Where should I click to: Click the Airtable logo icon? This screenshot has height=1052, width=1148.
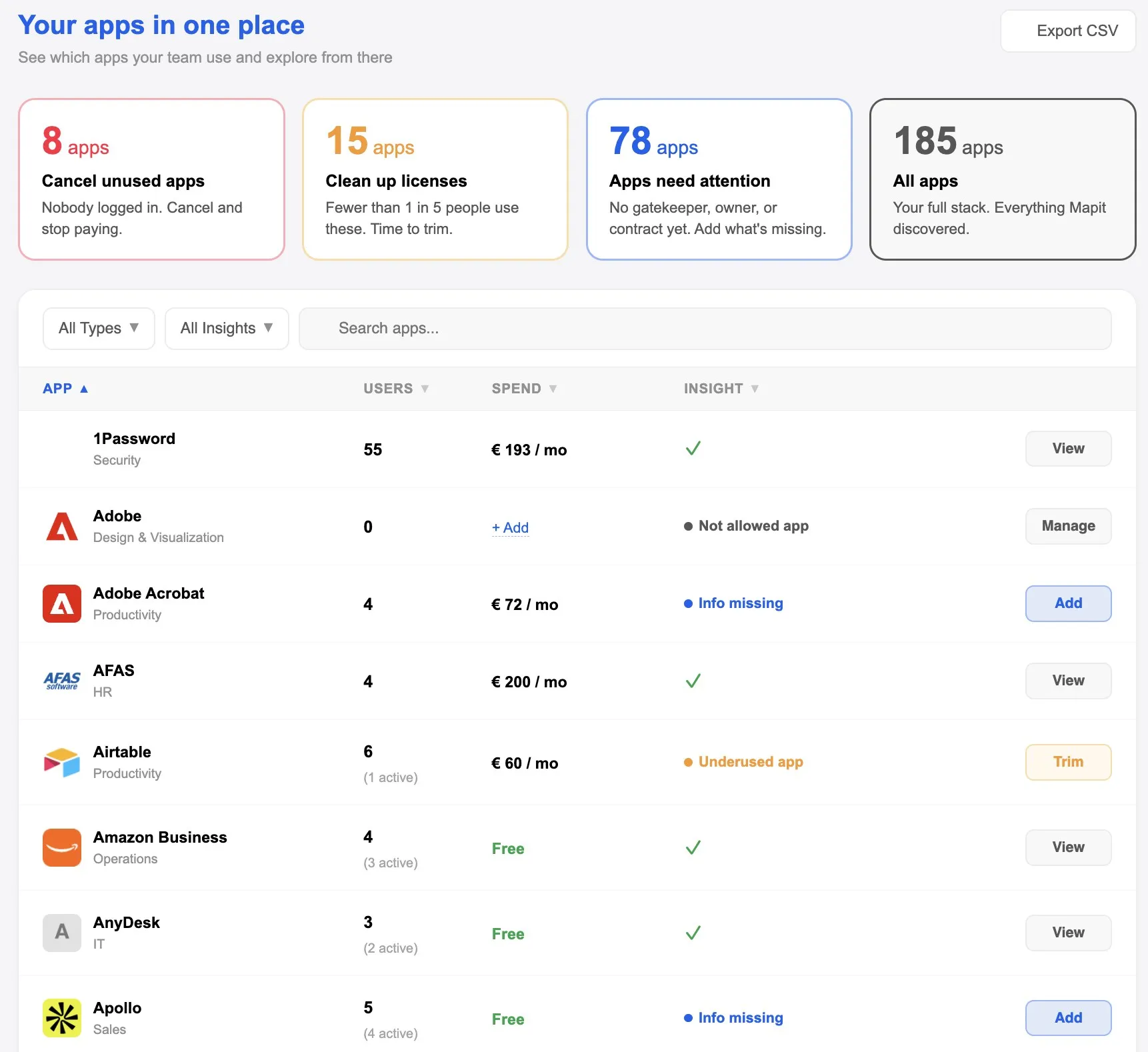pyautogui.click(x=62, y=762)
